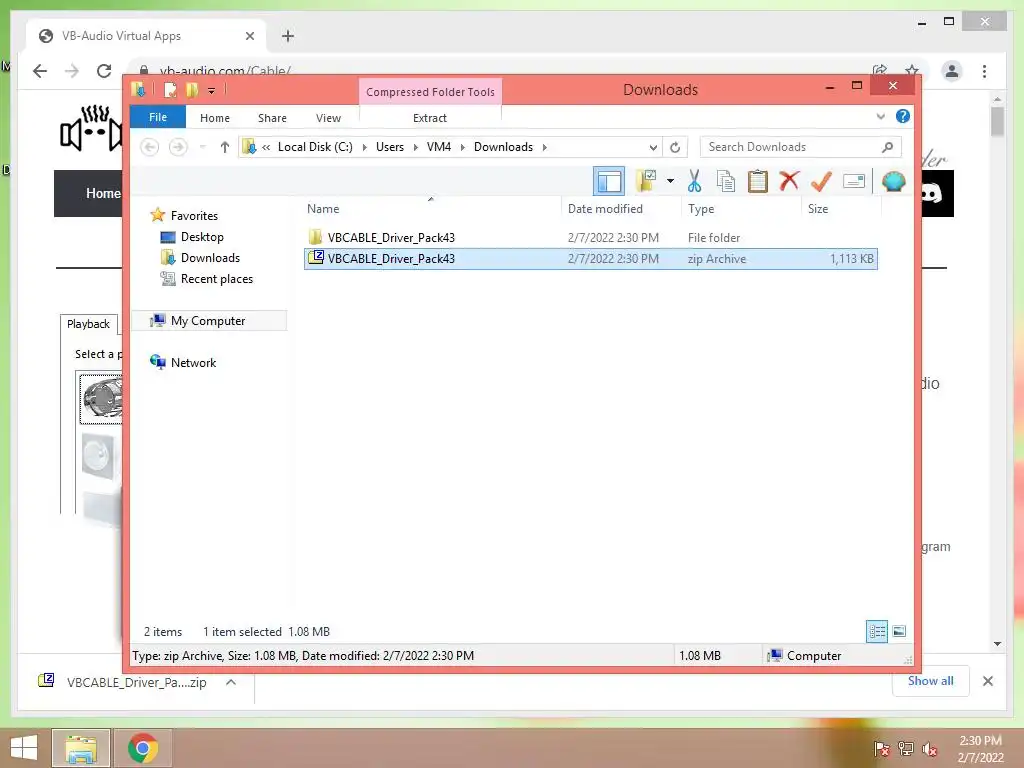Open the Windows Start button
Image resolution: width=1024 pixels, height=768 pixels.
click(x=24, y=748)
